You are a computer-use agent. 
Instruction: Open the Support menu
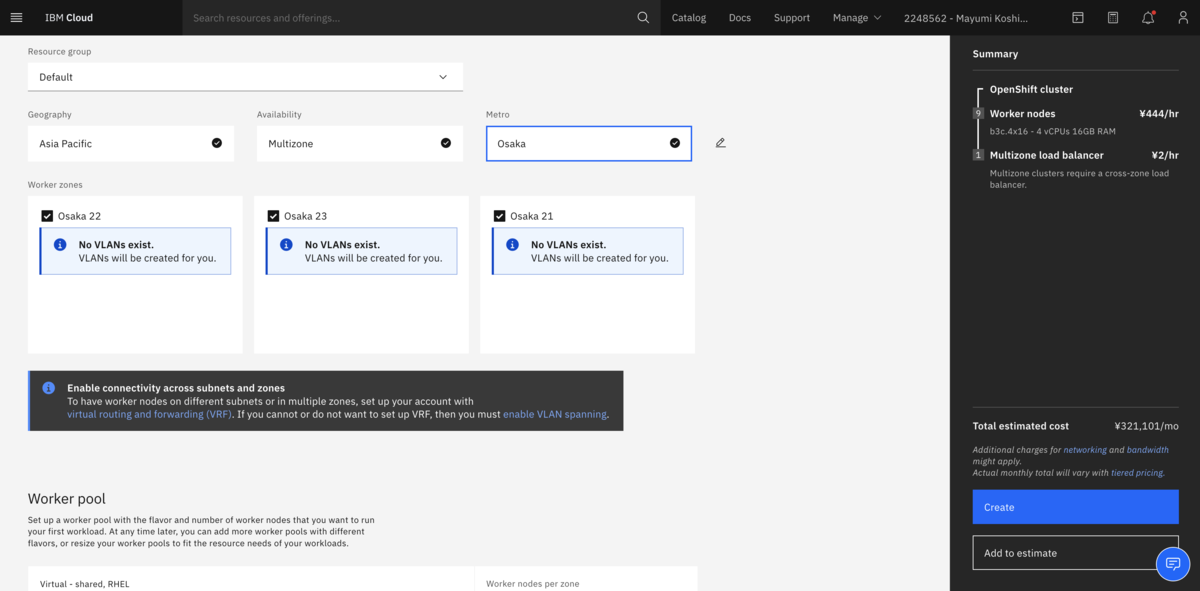791,17
